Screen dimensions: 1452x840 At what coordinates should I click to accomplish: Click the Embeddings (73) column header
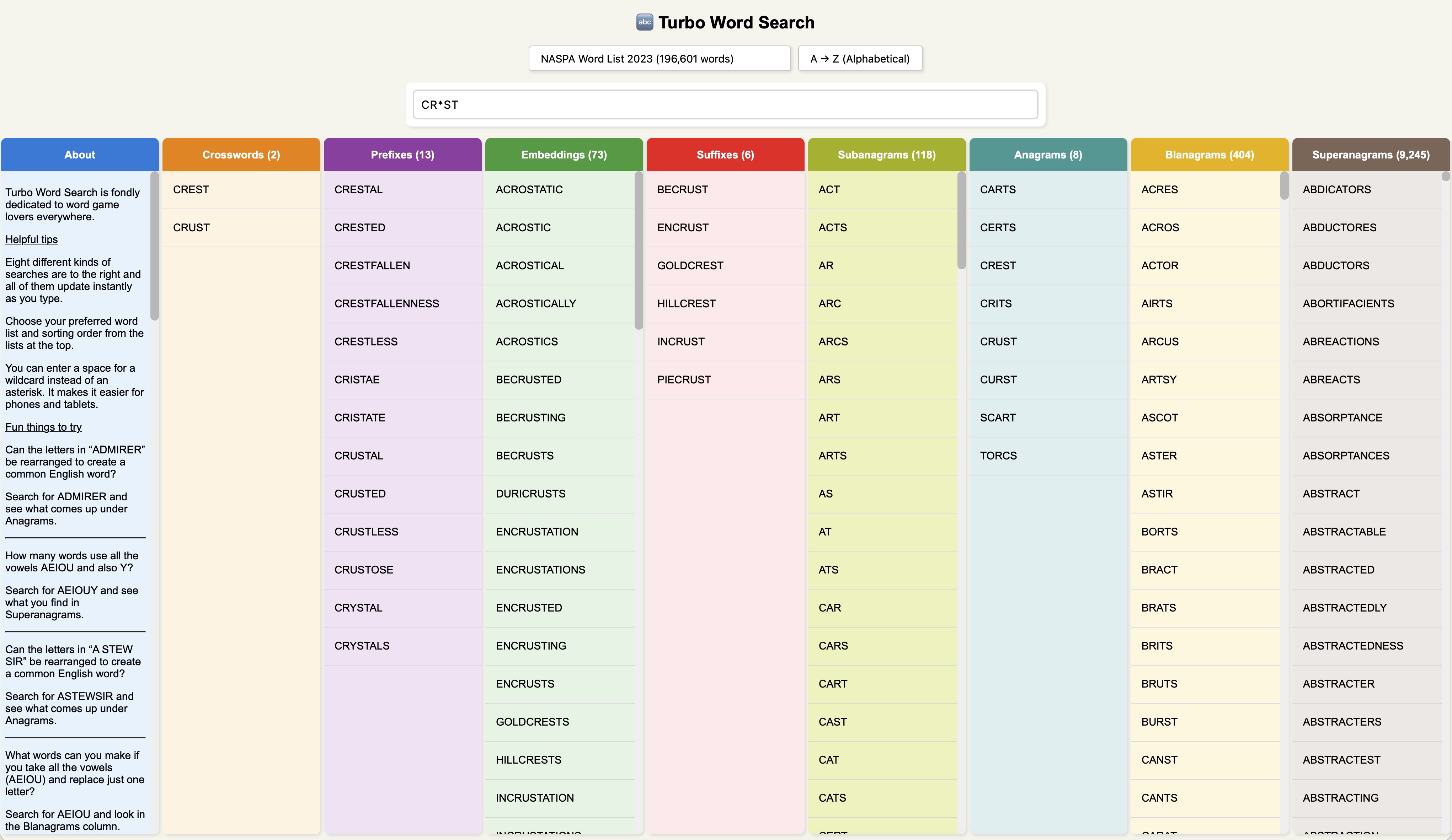tap(564, 154)
